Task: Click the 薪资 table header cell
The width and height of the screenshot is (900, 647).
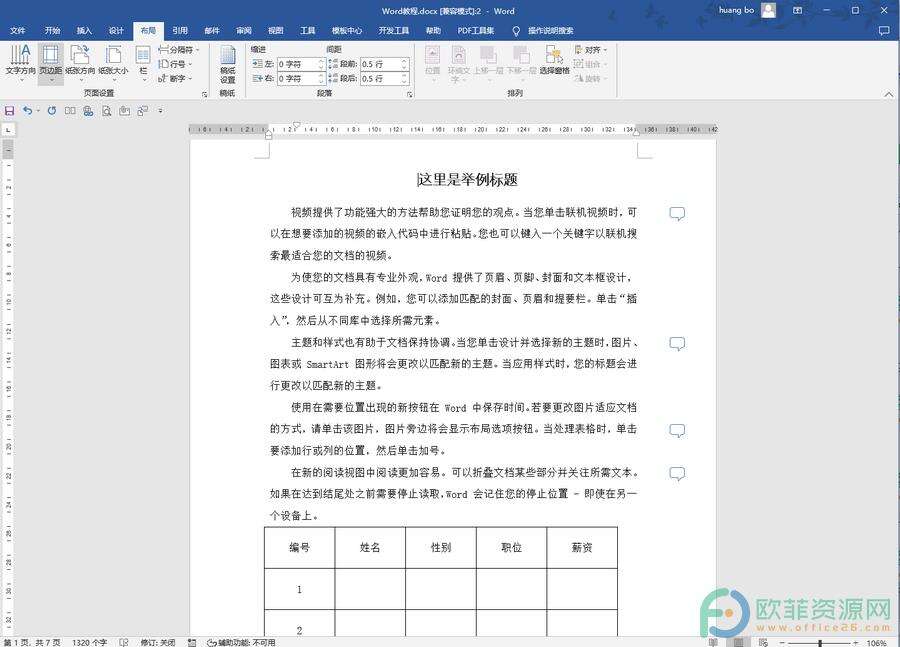Action: pyautogui.click(x=582, y=548)
